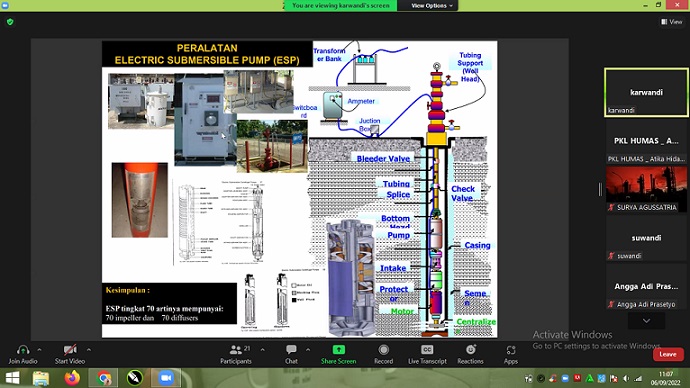
Task: Select suwandi's participant tile
Action: click(646, 238)
